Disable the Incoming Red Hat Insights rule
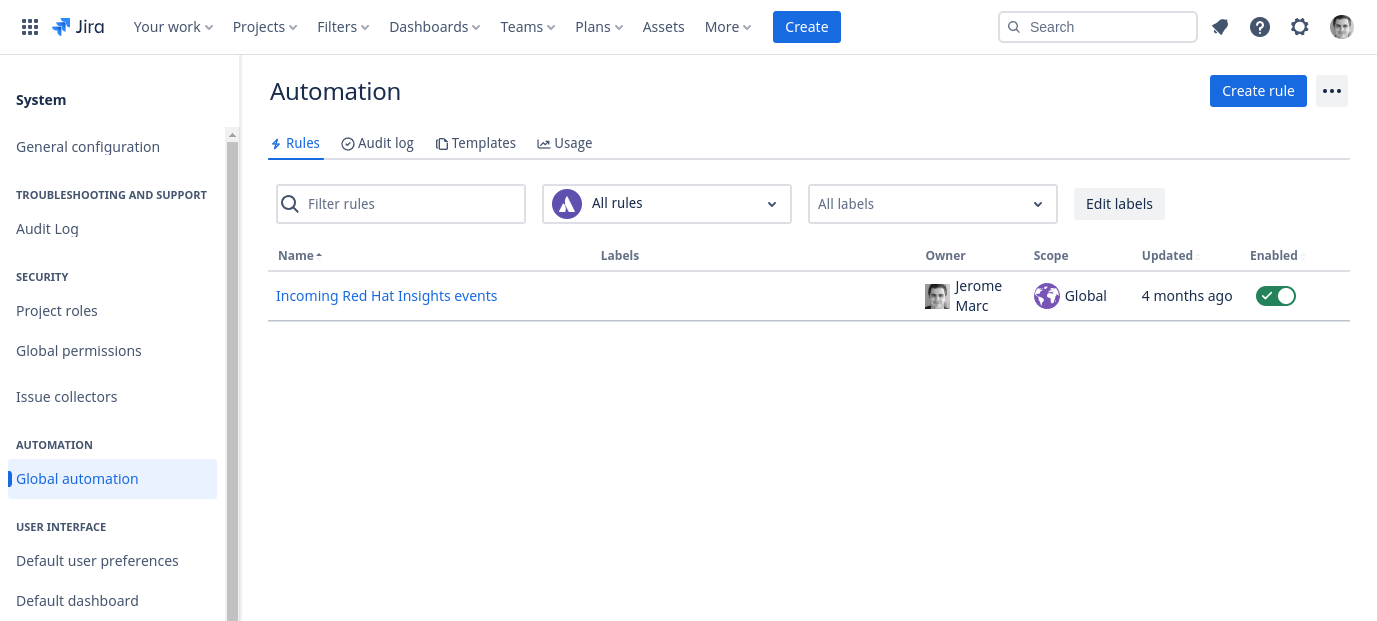 (x=1275, y=296)
